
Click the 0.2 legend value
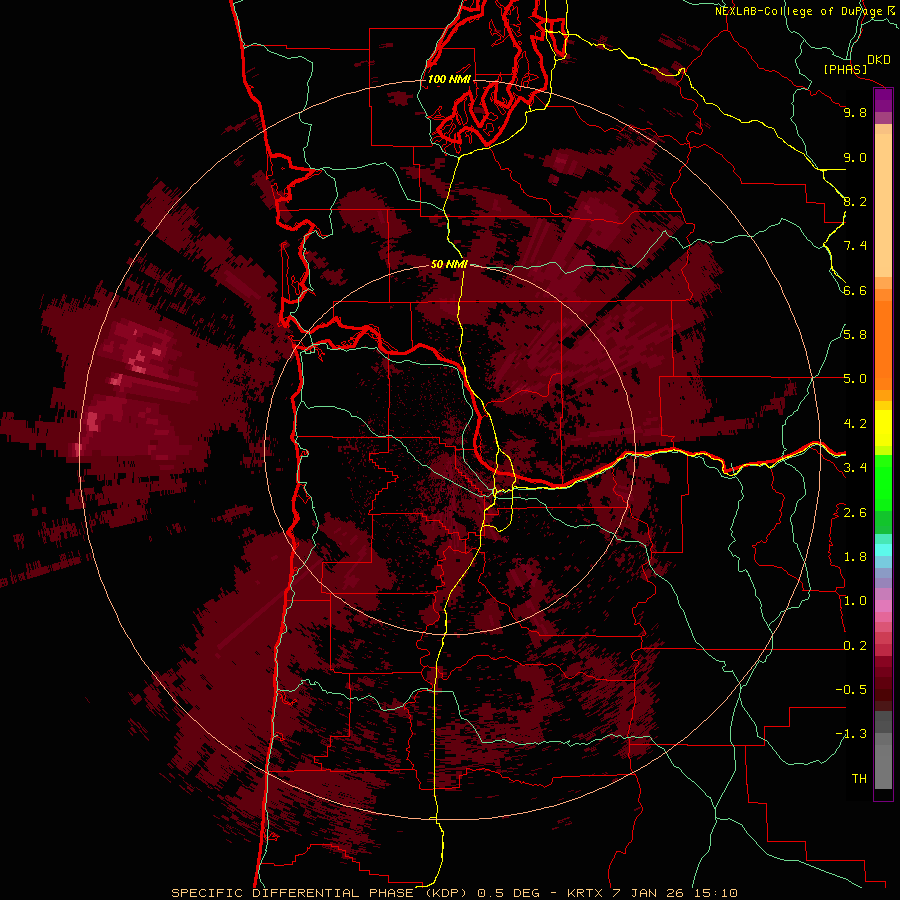pos(855,646)
